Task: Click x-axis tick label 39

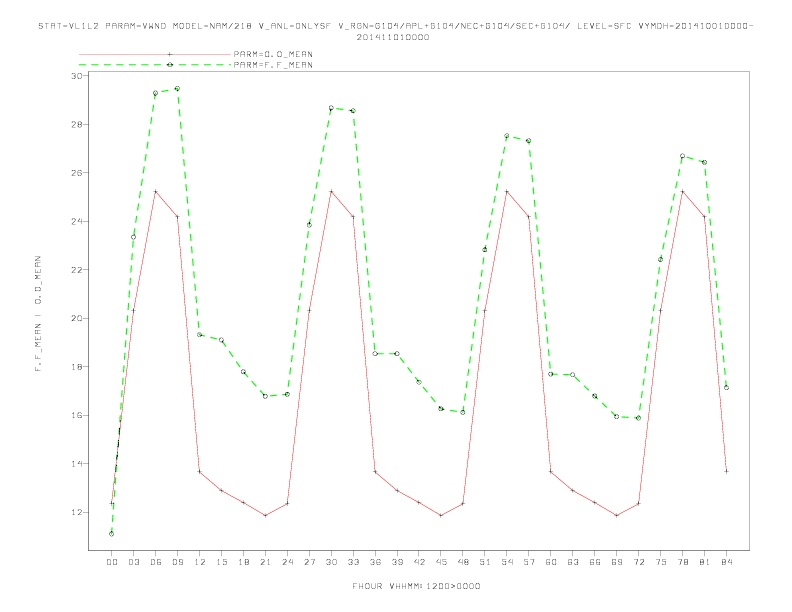Action: point(397,562)
